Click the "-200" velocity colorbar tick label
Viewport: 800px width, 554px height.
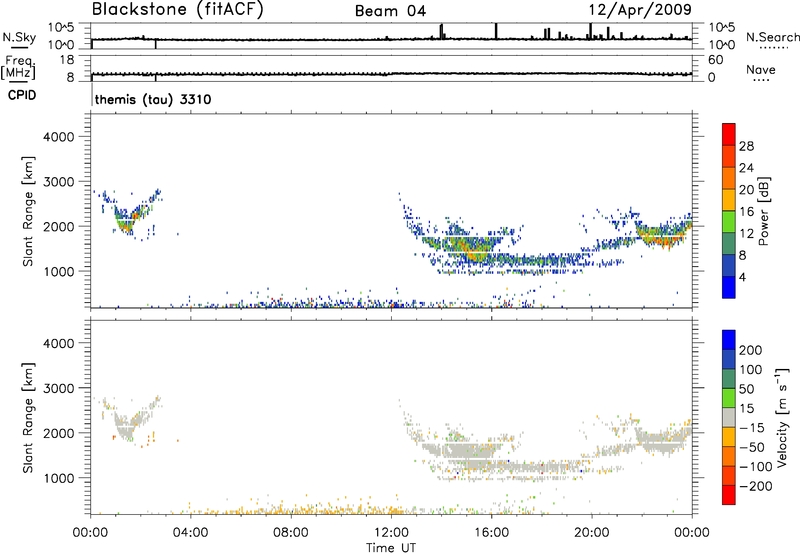point(756,486)
